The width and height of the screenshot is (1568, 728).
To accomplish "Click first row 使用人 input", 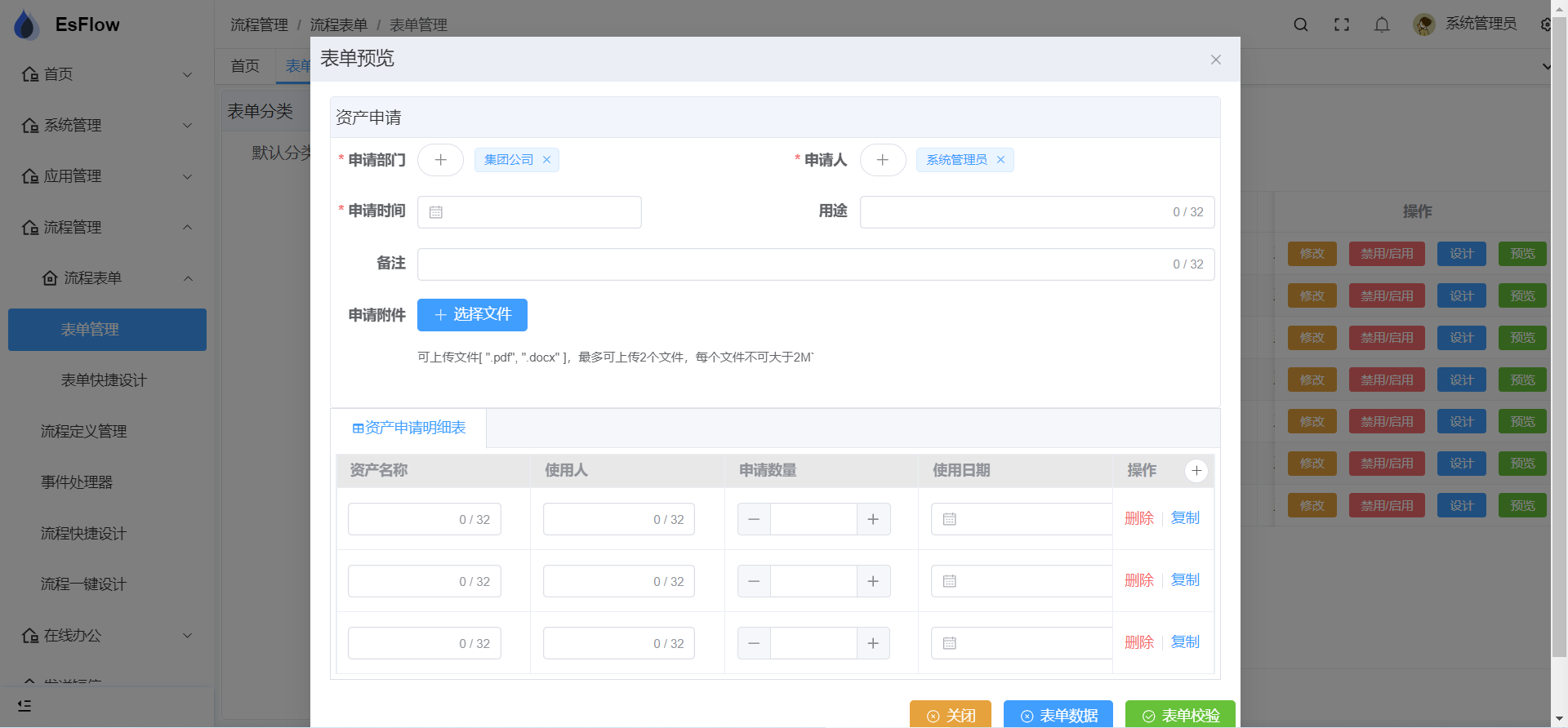I will coord(619,519).
